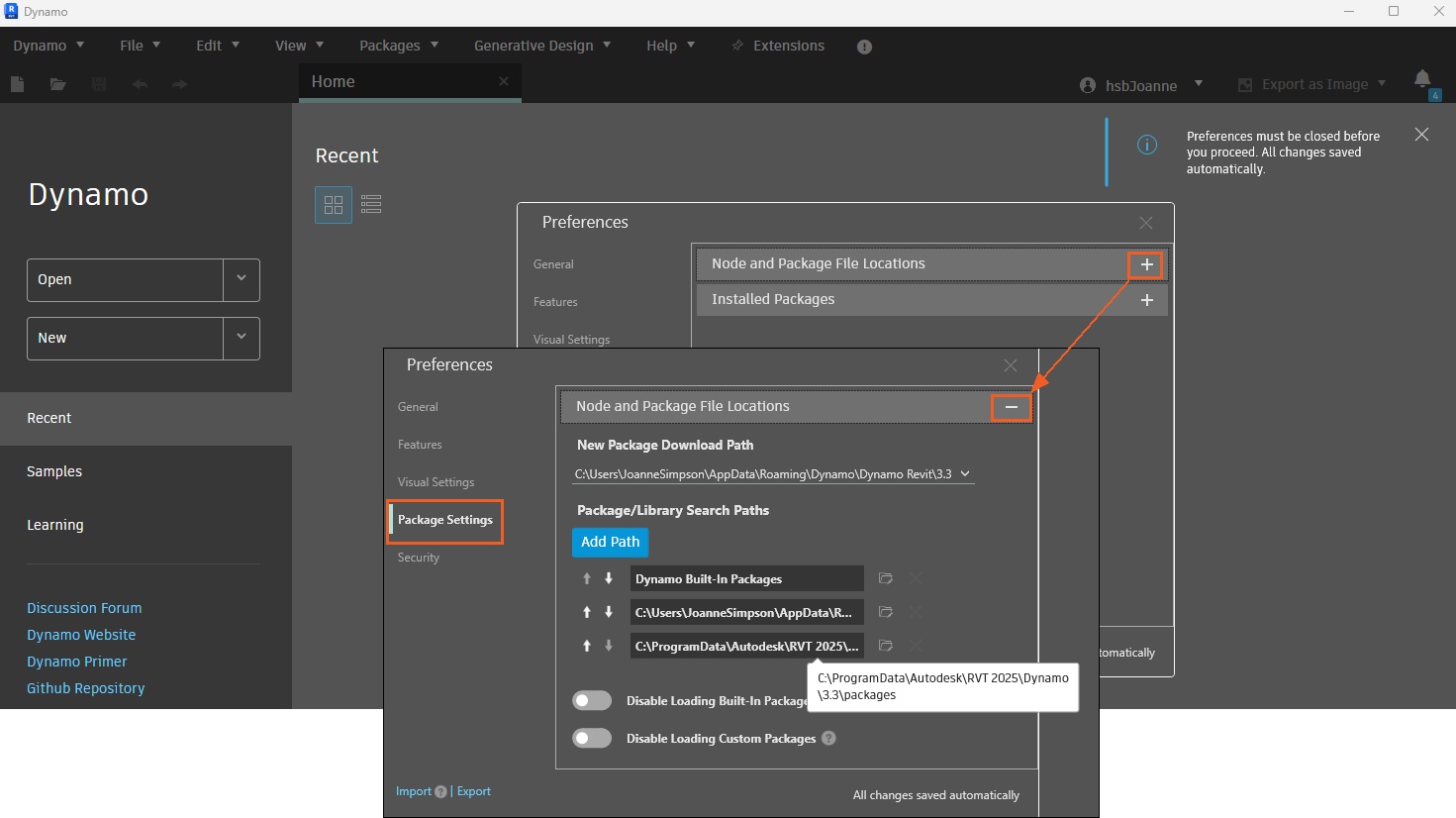Click the undo arrow in toolbar
The height and width of the screenshot is (818, 1456).
click(x=140, y=84)
